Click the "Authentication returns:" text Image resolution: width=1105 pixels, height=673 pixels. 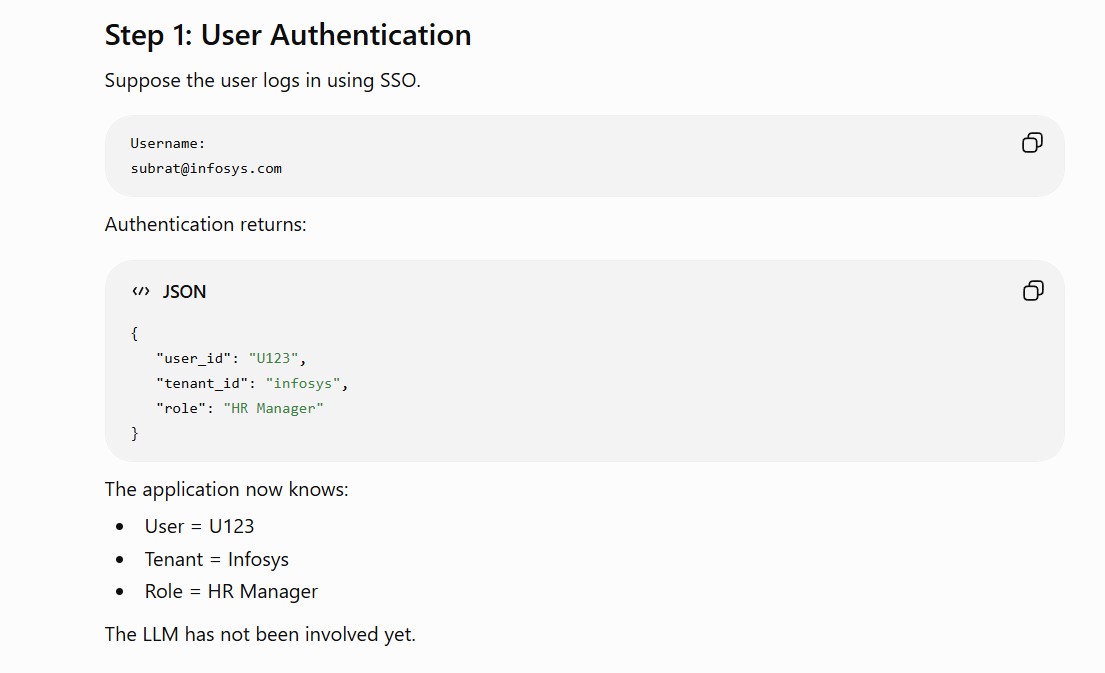206,224
